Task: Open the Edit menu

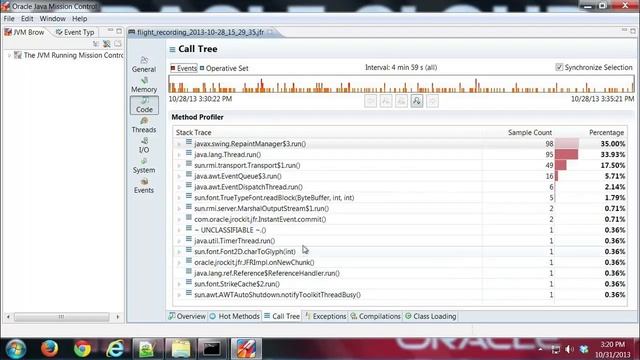Action: [x=27, y=19]
